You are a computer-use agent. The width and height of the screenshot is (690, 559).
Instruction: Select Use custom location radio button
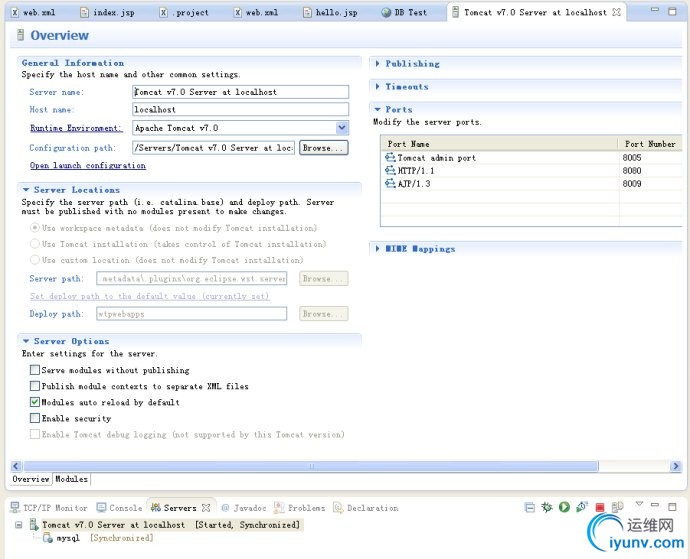34,260
